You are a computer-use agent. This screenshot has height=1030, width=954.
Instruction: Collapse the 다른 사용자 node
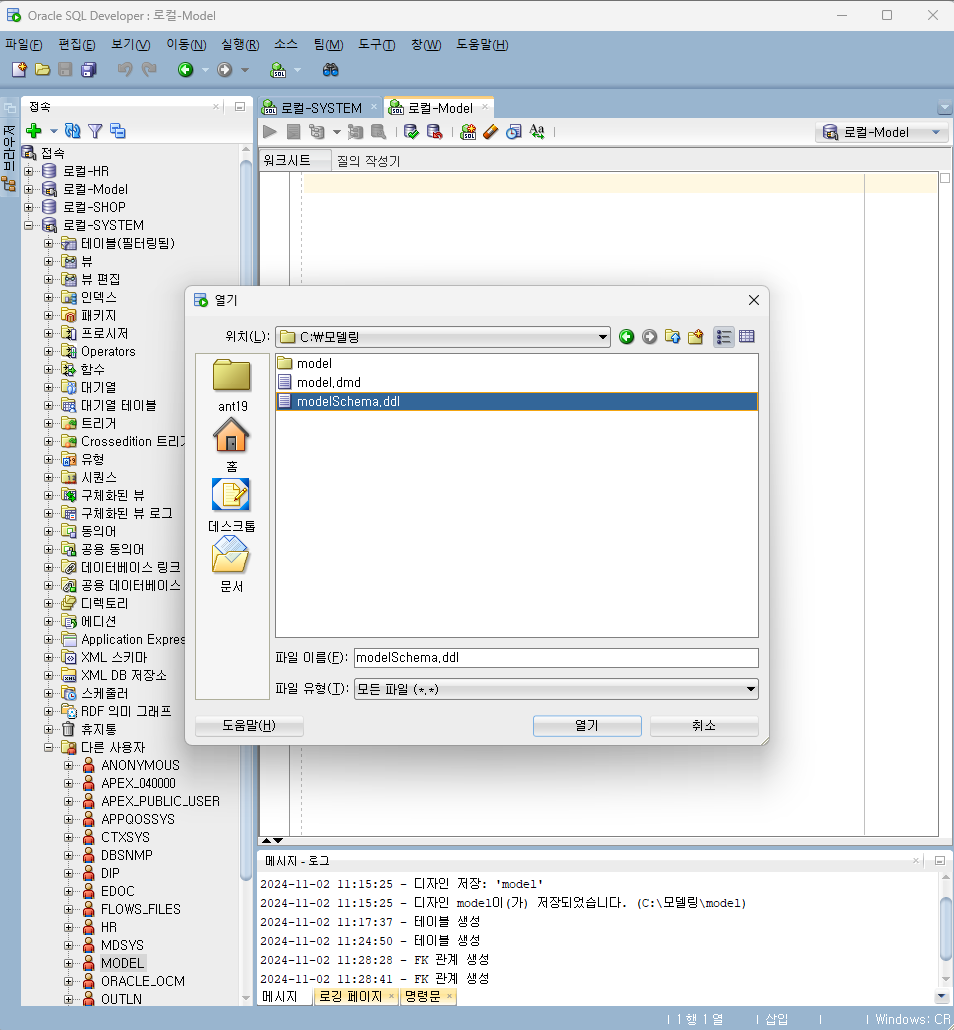49,748
